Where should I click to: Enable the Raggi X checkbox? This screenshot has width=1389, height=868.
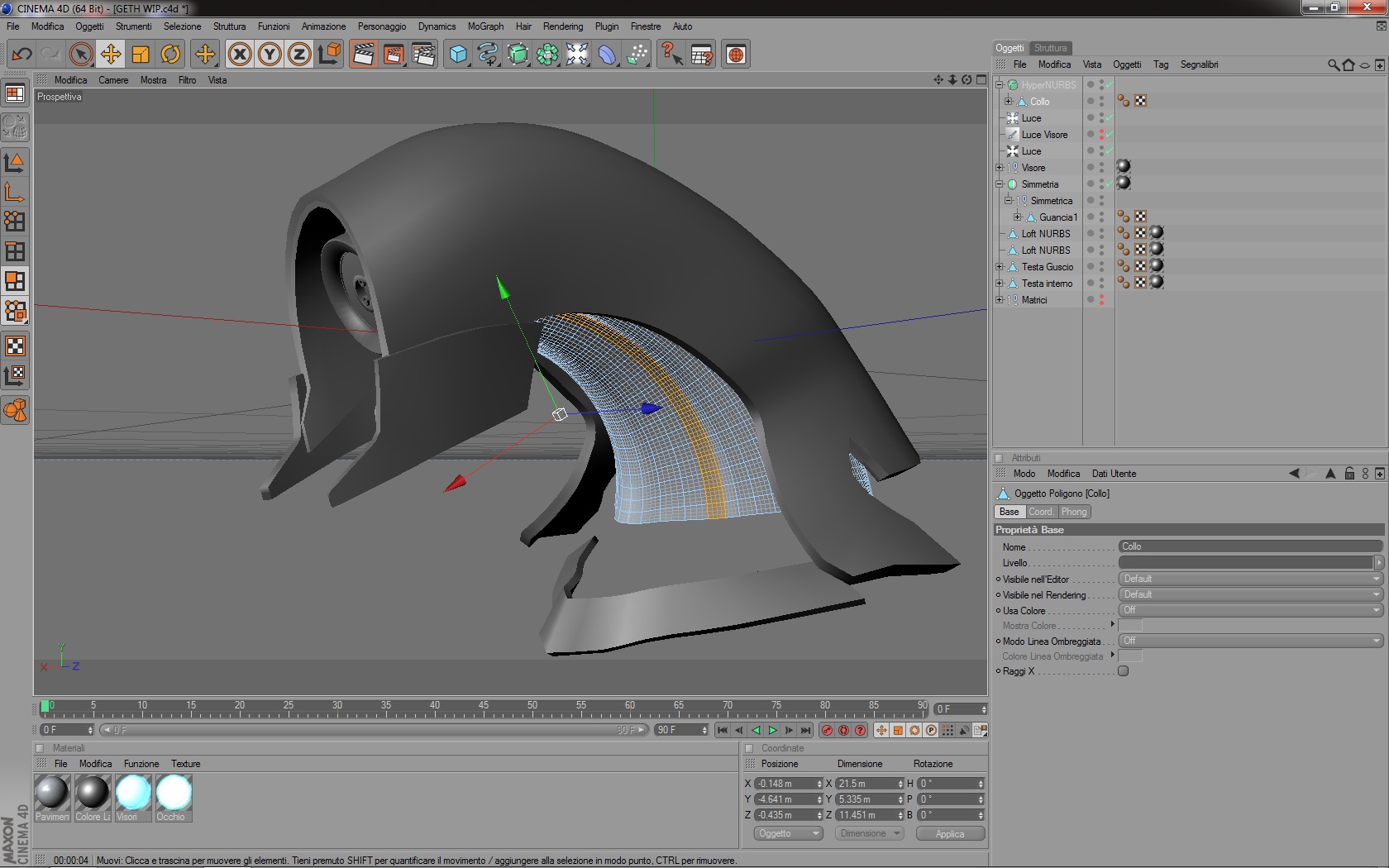point(1124,671)
